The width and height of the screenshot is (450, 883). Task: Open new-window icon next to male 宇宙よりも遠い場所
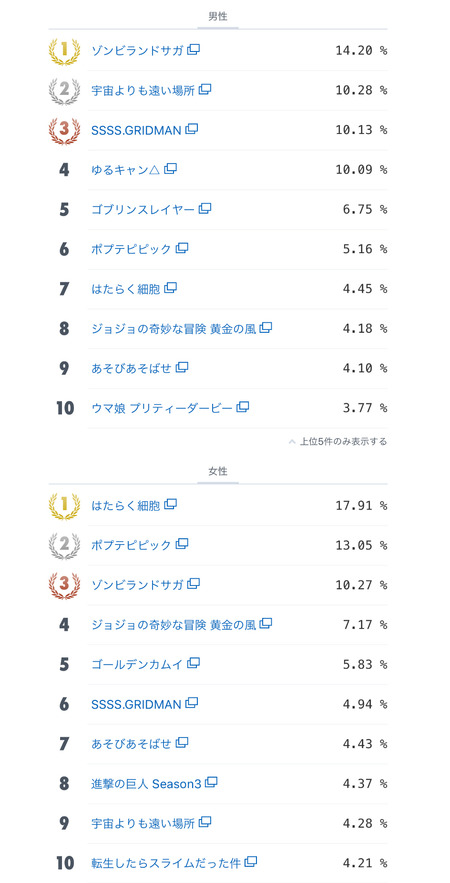[x=205, y=90]
